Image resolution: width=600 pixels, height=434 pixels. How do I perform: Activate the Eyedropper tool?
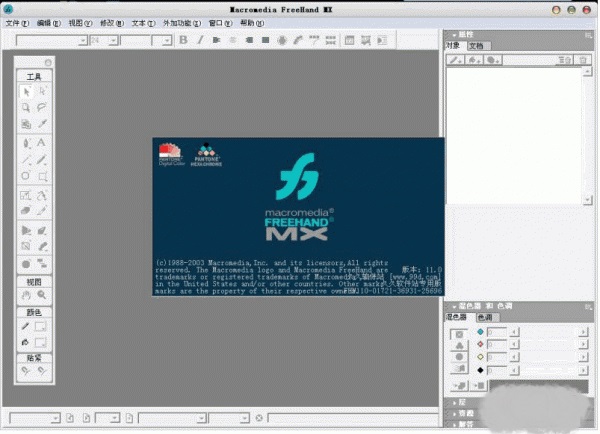tap(42, 124)
